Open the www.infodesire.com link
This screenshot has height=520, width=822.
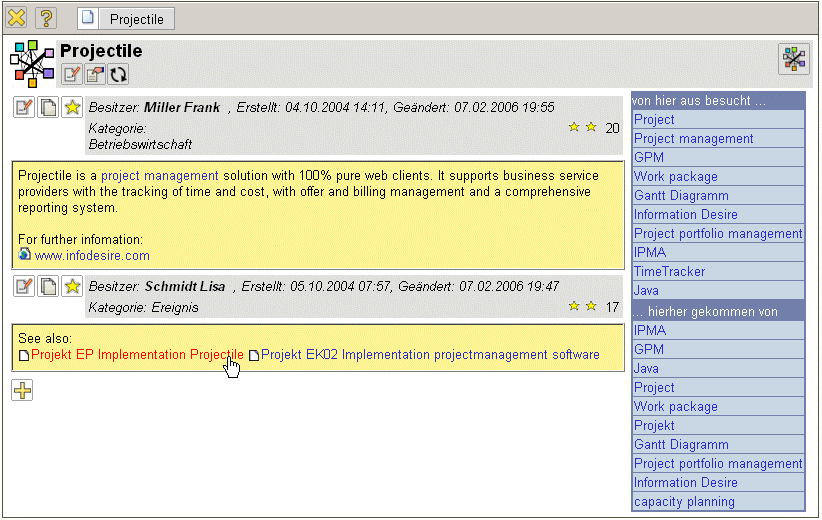click(92, 255)
